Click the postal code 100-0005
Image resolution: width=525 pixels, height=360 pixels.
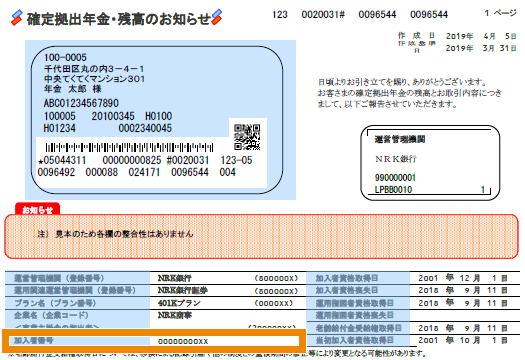tap(65, 58)
